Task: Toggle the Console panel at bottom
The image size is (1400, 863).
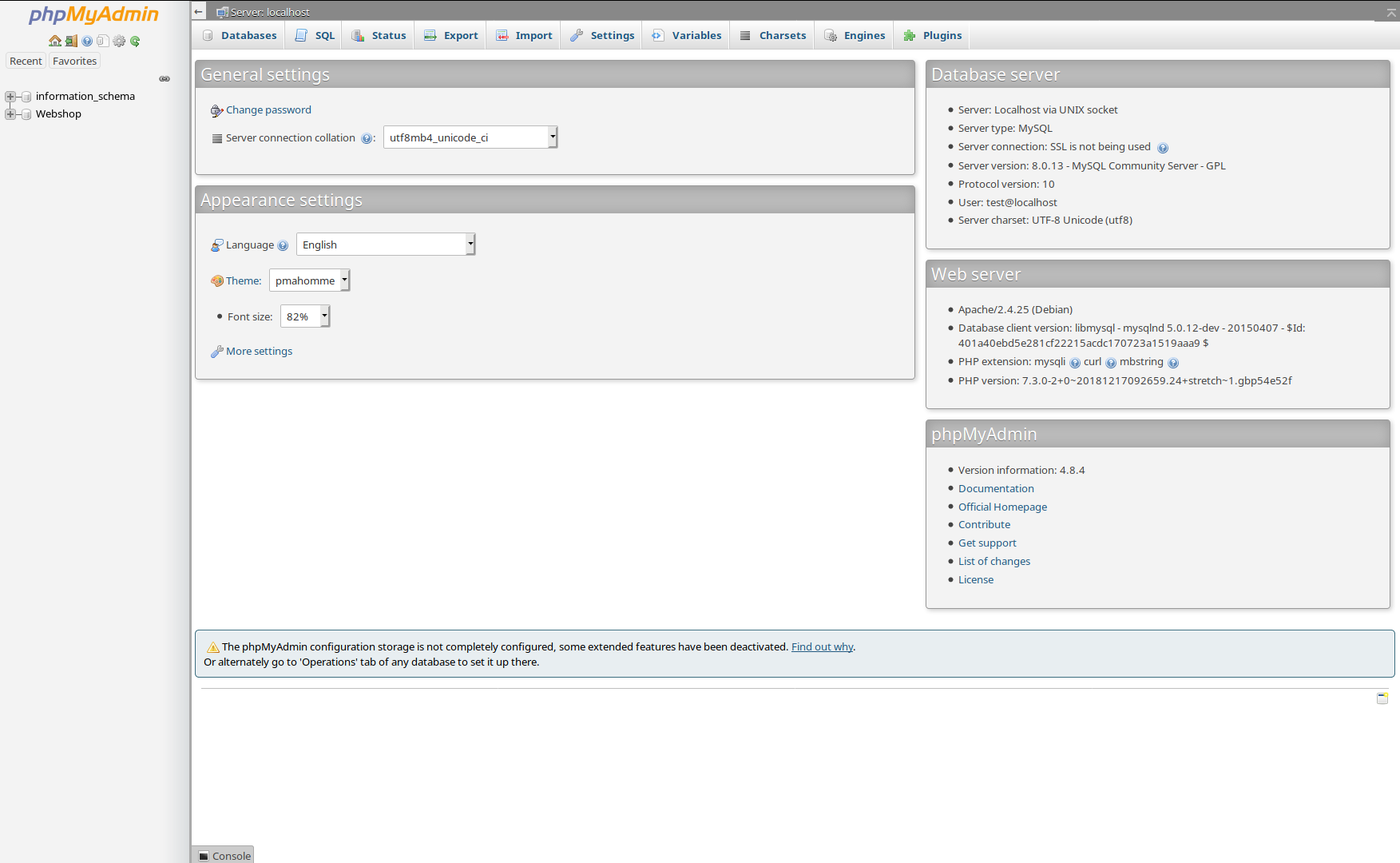Action: tap(224, 855)
